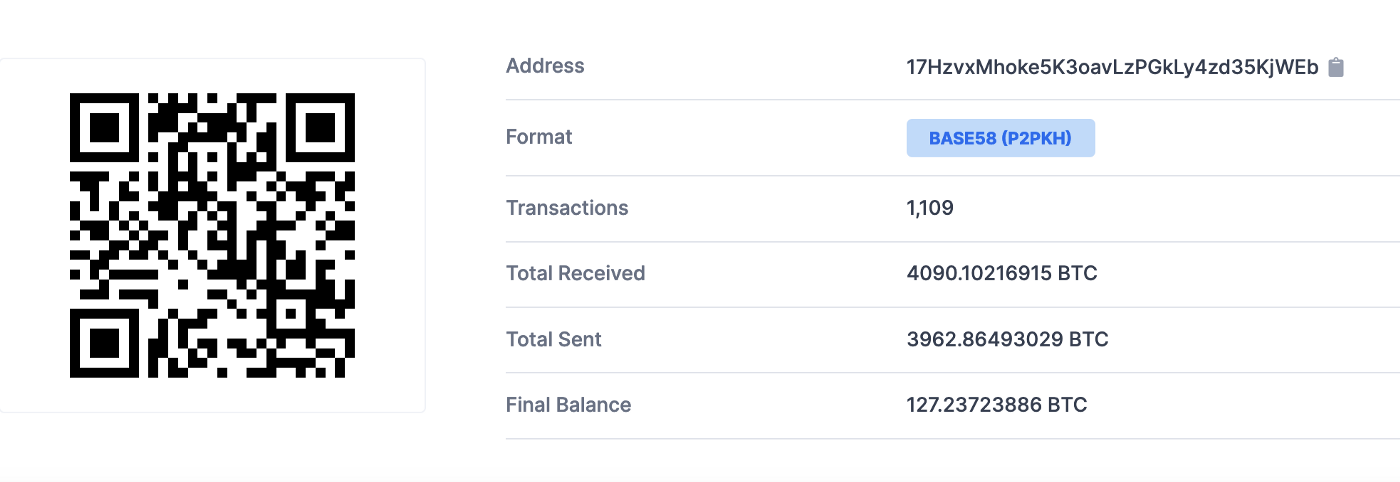The width and height of the screenshot is (1400, 482).
Task: Click the 4090.10216915 BTC received value
Action: (x=1002, y=273)
